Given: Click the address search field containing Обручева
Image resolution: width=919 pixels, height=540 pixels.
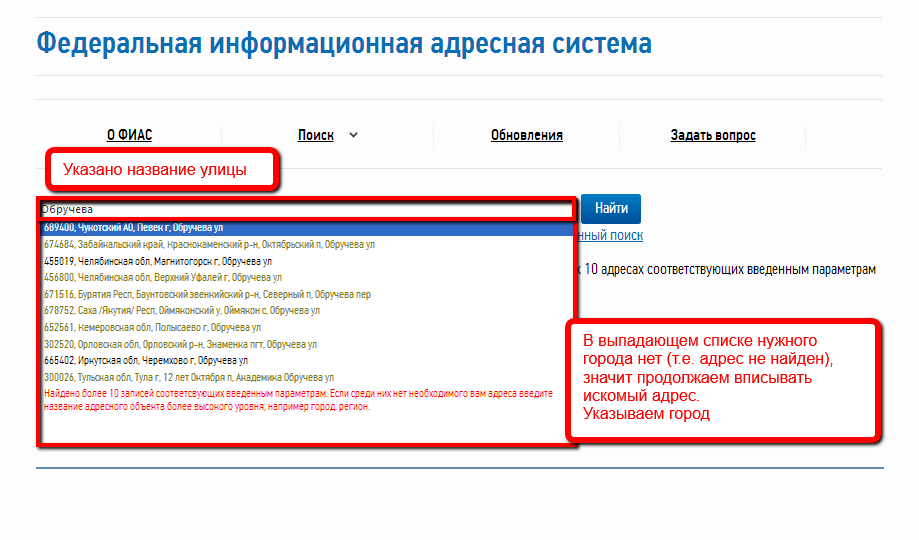Looking at the screenshot, I should [306, 209].
